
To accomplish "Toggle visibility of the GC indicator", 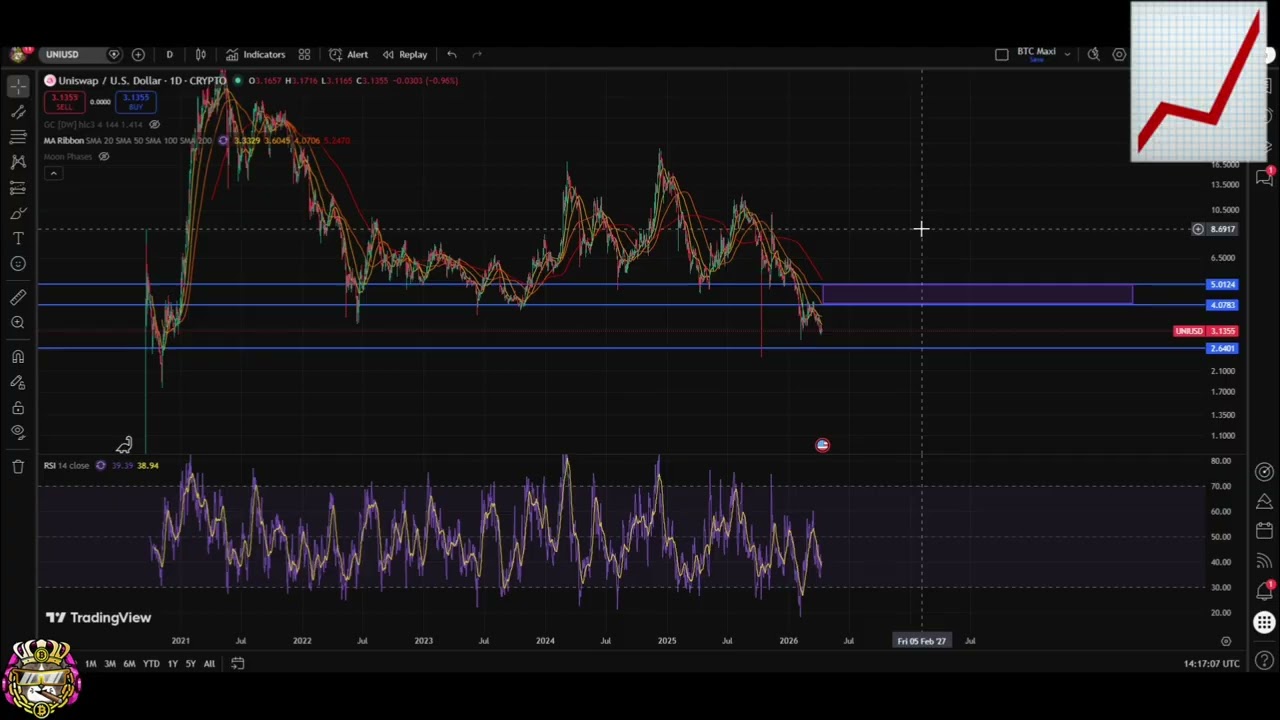I will (154, 124).
